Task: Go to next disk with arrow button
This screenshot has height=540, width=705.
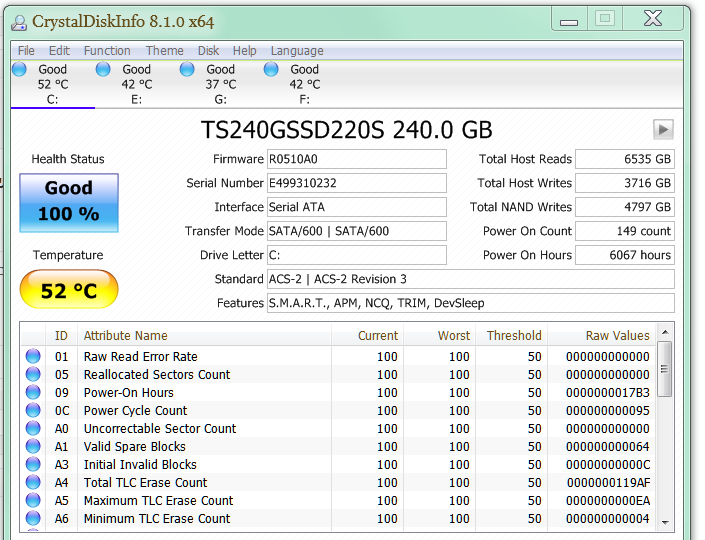Action: click(x=663, y=129)
